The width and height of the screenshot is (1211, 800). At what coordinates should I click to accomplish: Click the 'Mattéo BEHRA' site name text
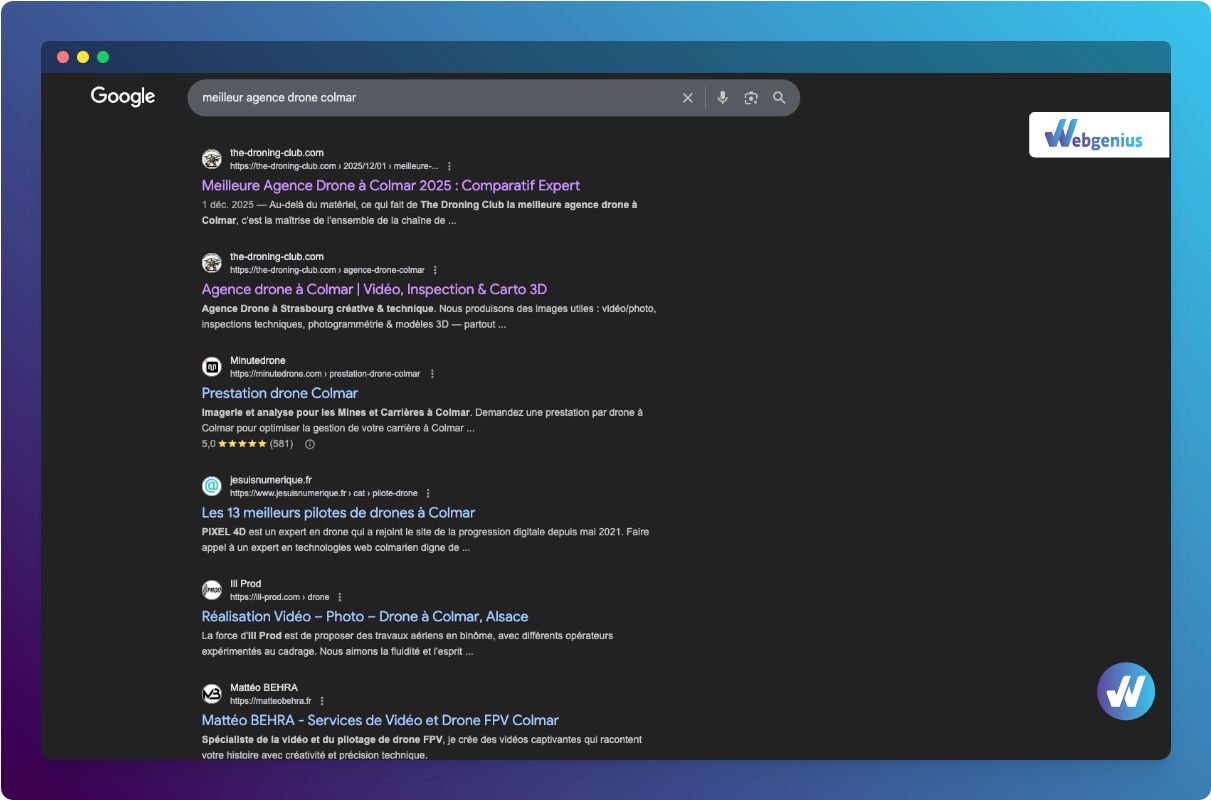[x=264, y=688]
